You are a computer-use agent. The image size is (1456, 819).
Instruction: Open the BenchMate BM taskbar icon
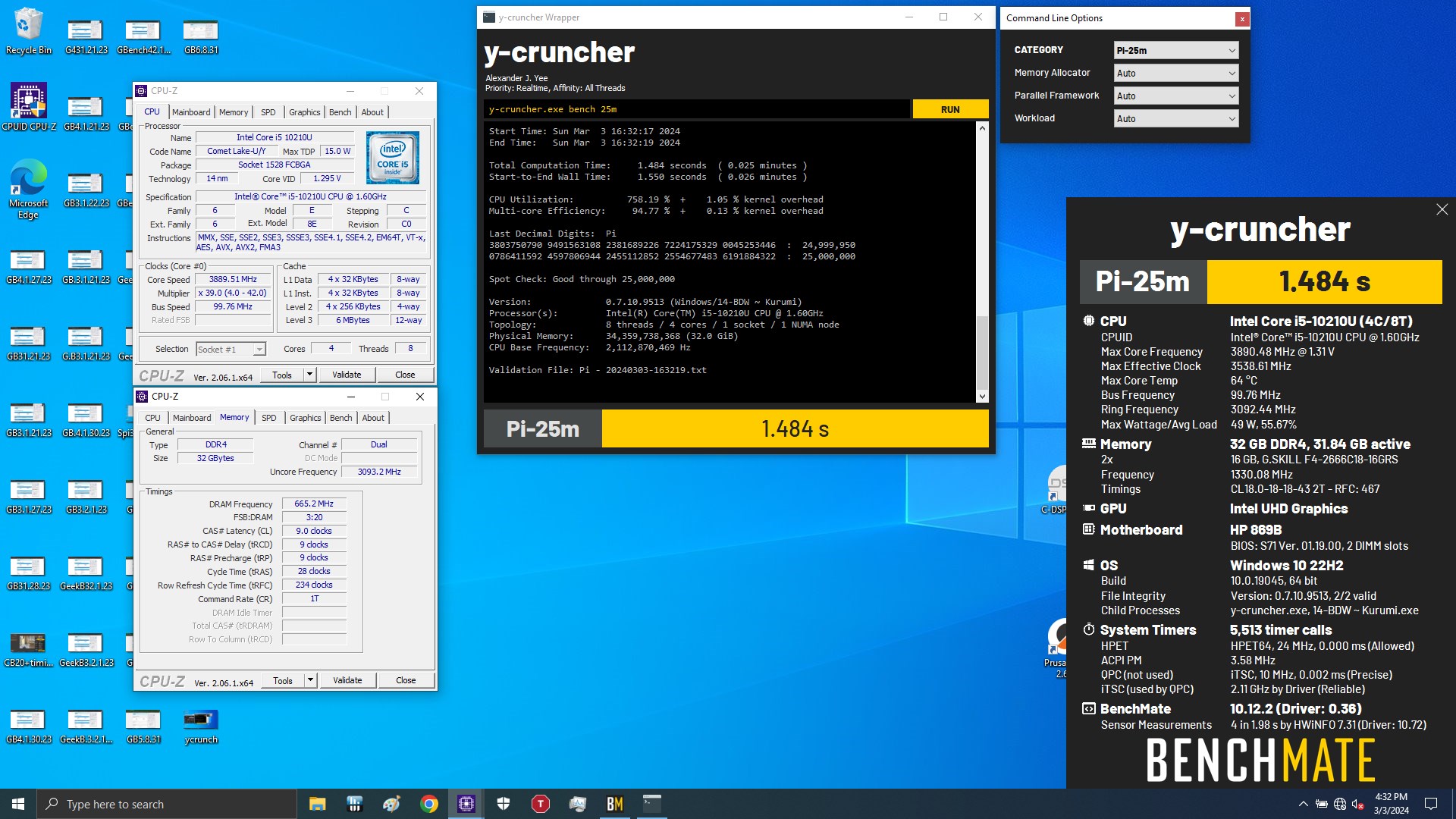coord(615,804)
